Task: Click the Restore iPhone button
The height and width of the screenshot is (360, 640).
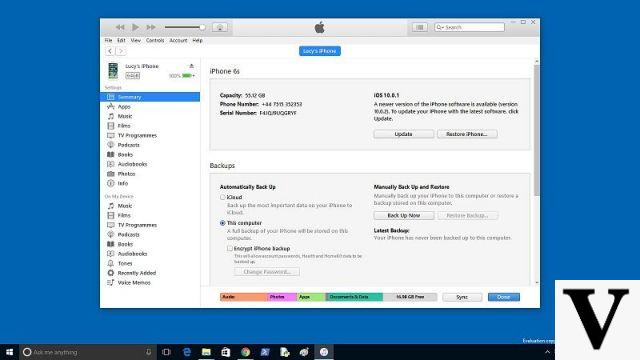Action: [x=467, y=134]
